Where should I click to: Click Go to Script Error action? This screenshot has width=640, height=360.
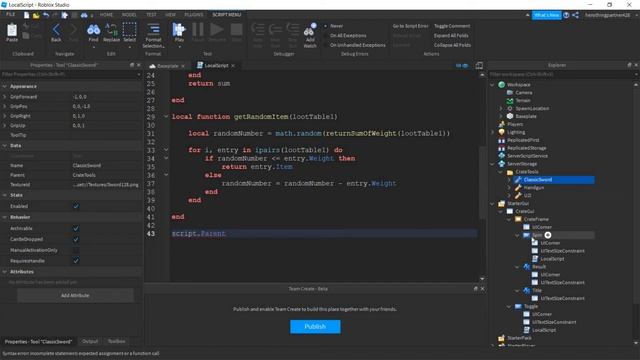pos(410,26)
